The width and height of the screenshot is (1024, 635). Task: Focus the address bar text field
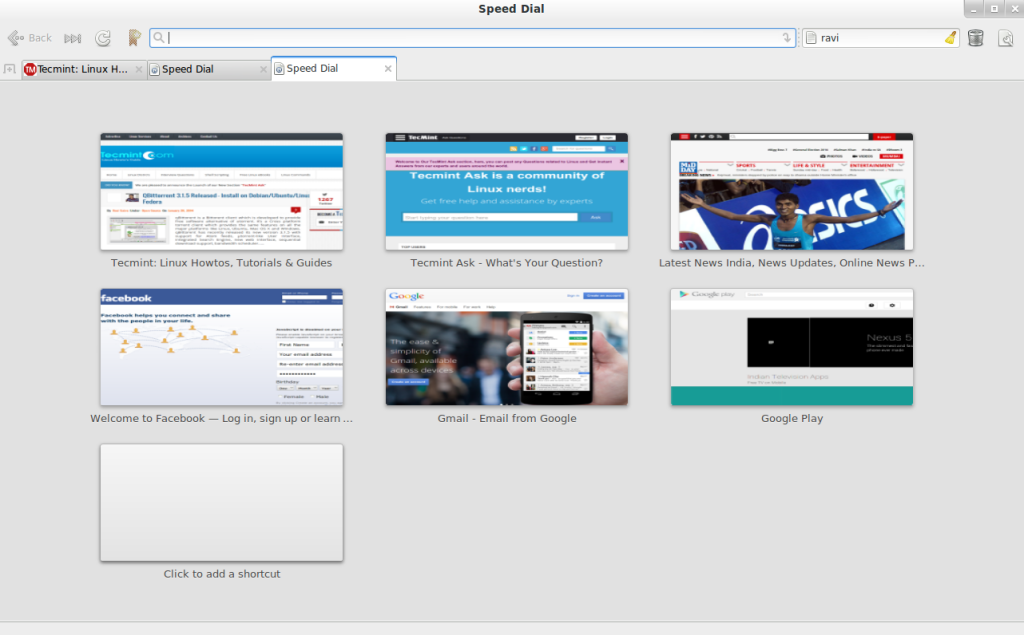coord(474,38)
